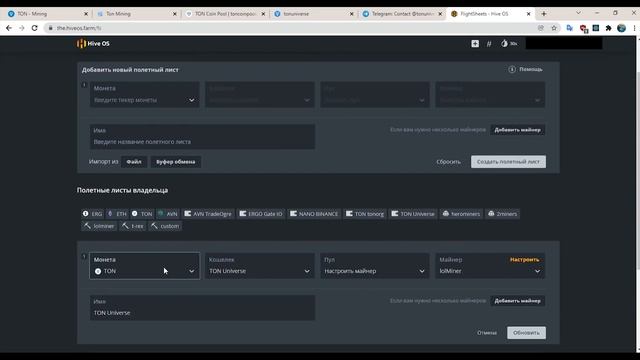Open the Chrome three-dot menu
Screen dimensions: 640x360
(634, 28)
